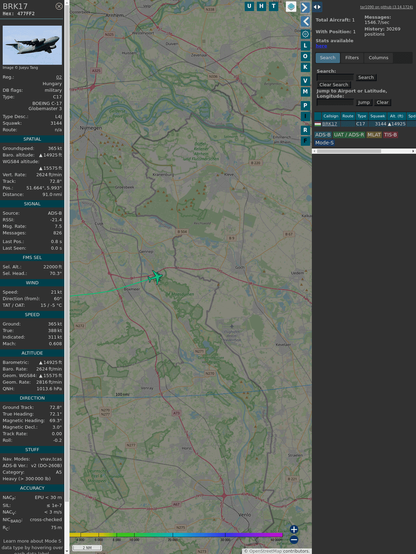Image resolution: width=416 pixels, height=554 pixels.
Task: Click the Jump to airport input field
Action: click(335, 102)
